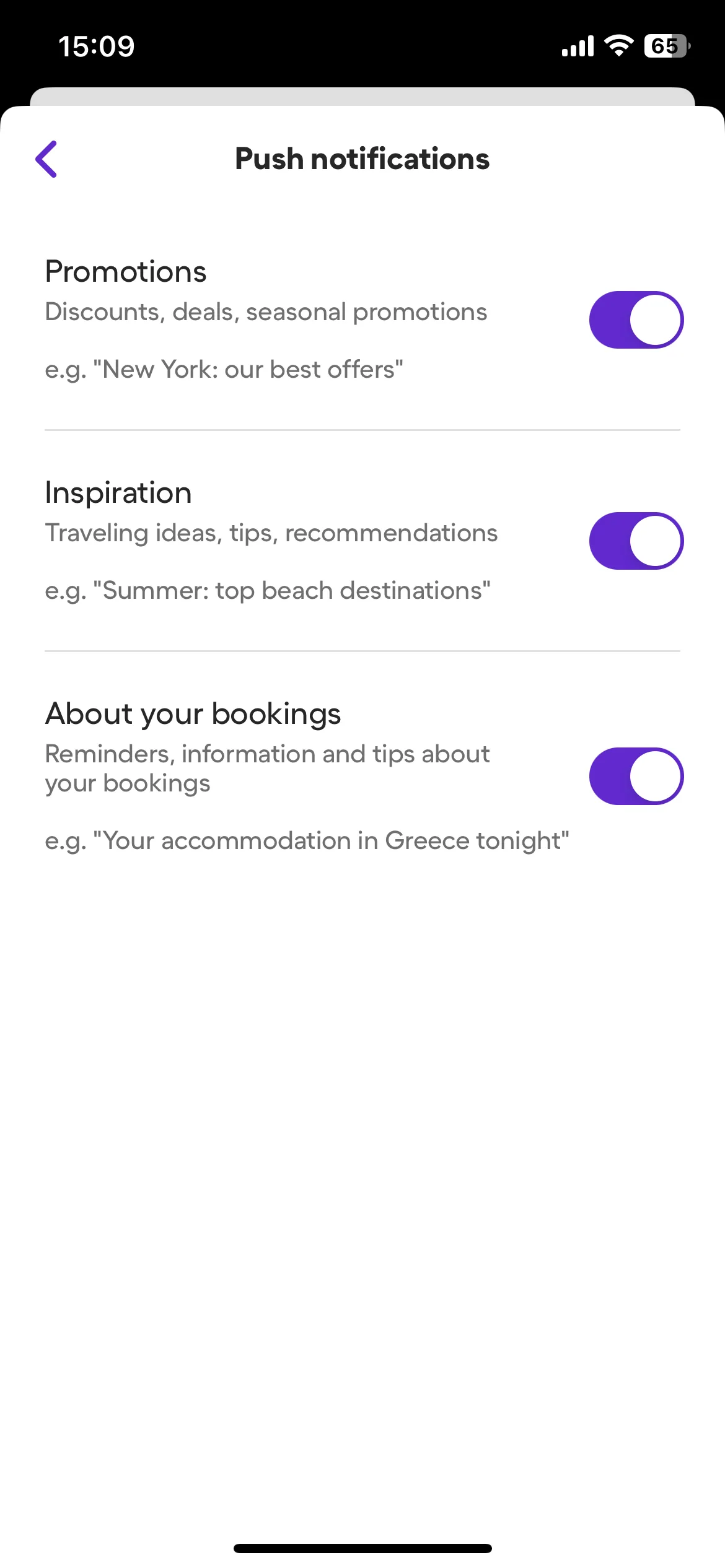Turn off Inspiration notifications switch
Viewport: 725px width, 1568px height.
pos(636,541)
